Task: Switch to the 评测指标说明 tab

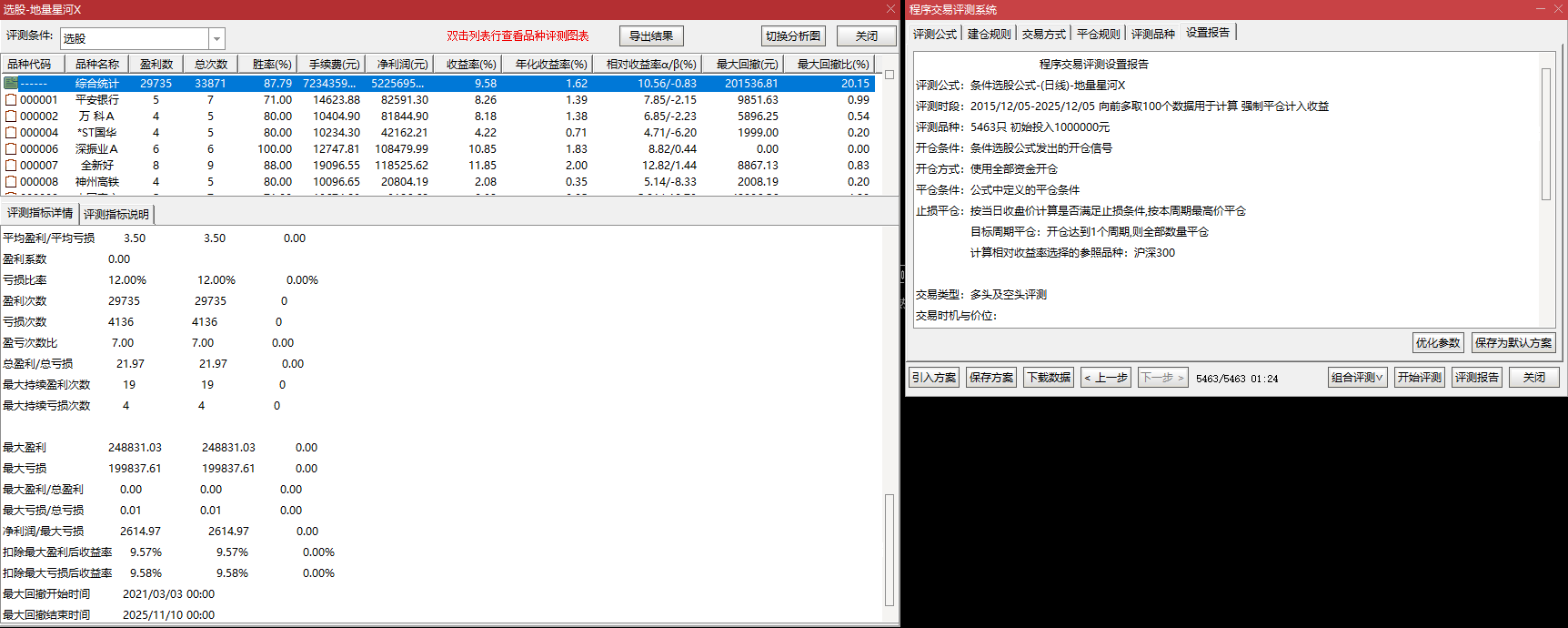Action: [x=116, y=215]
